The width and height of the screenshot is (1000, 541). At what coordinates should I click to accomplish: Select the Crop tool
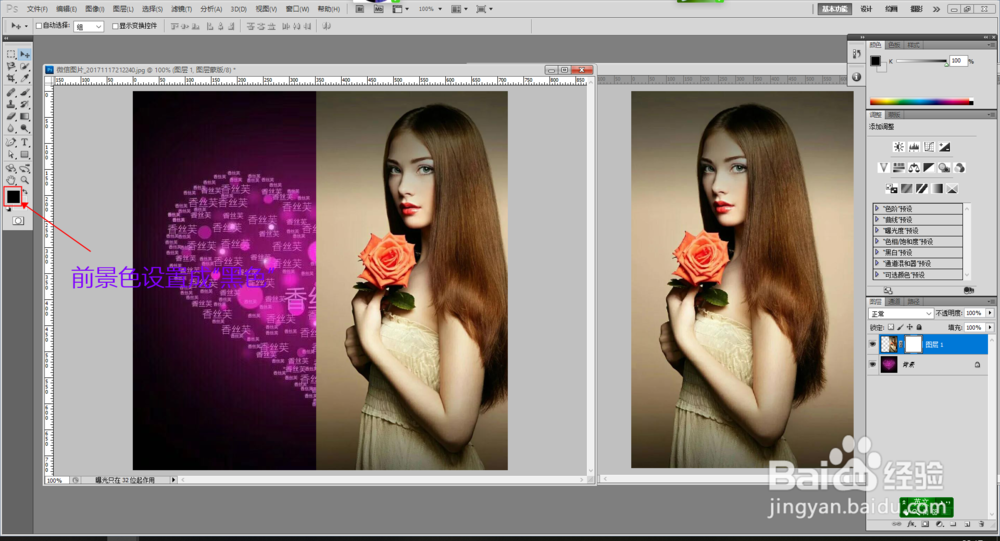tap(11, 78)
